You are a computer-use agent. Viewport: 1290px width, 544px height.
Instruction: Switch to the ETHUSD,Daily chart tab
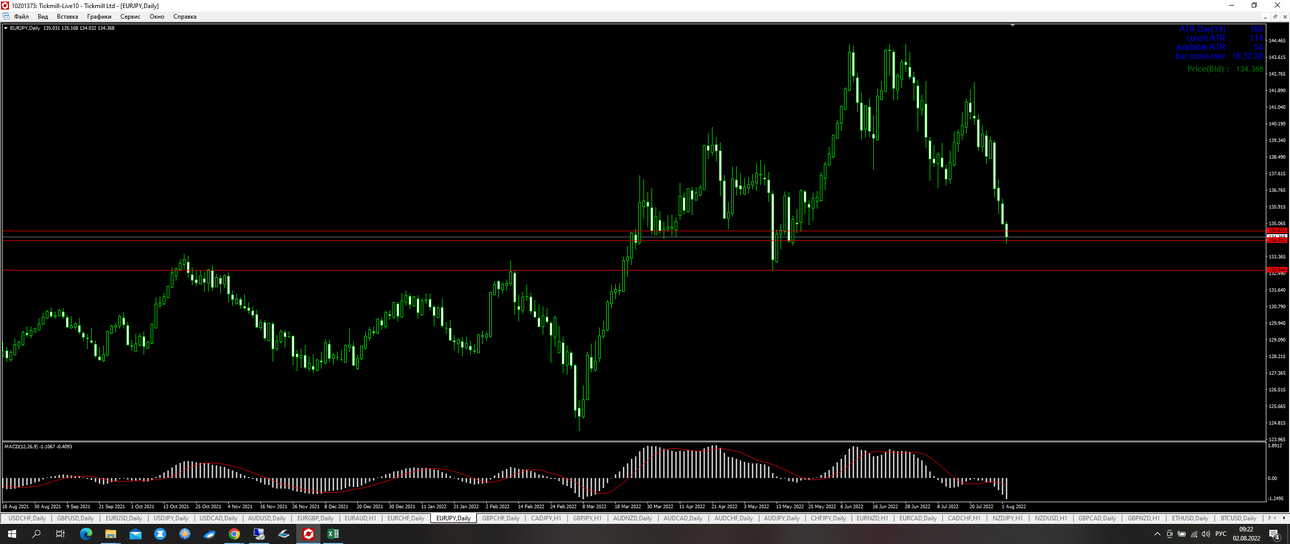pos(1190,518)
